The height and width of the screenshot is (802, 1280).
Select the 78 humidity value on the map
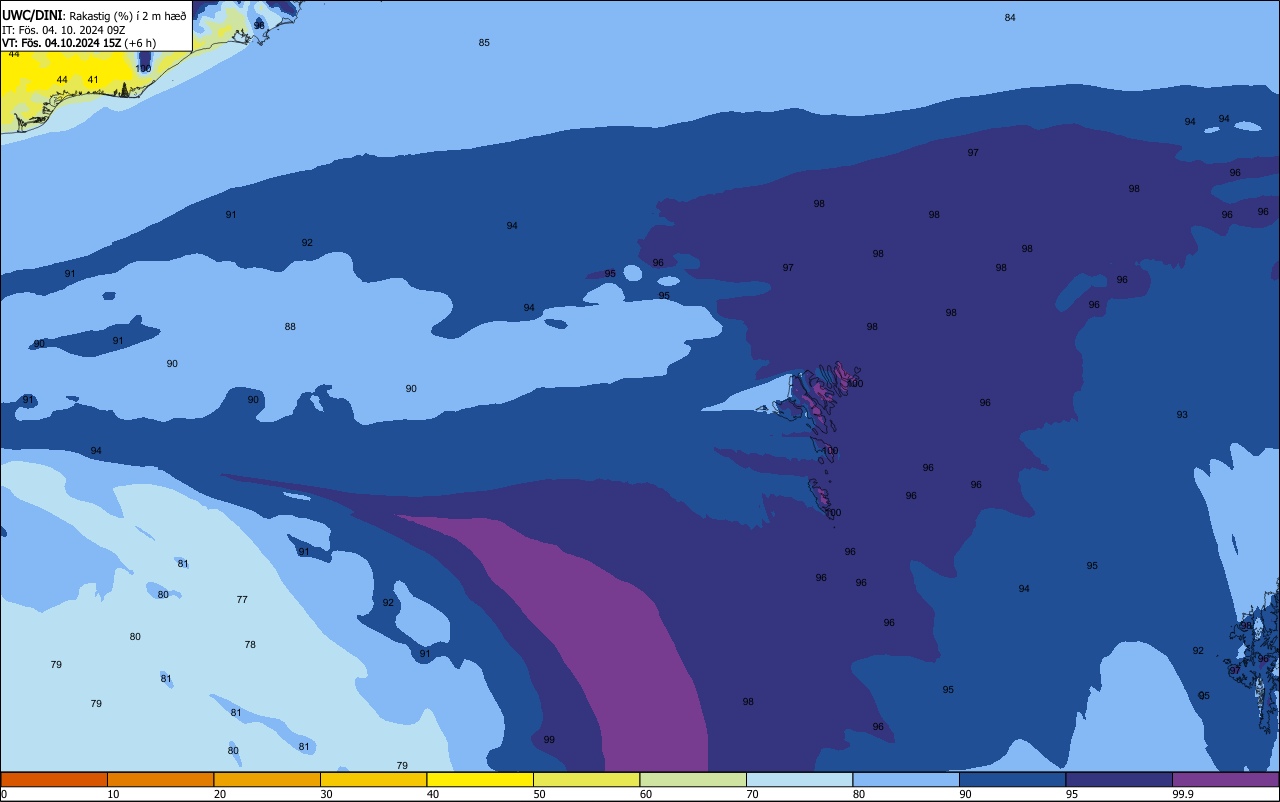click(250, 645)
